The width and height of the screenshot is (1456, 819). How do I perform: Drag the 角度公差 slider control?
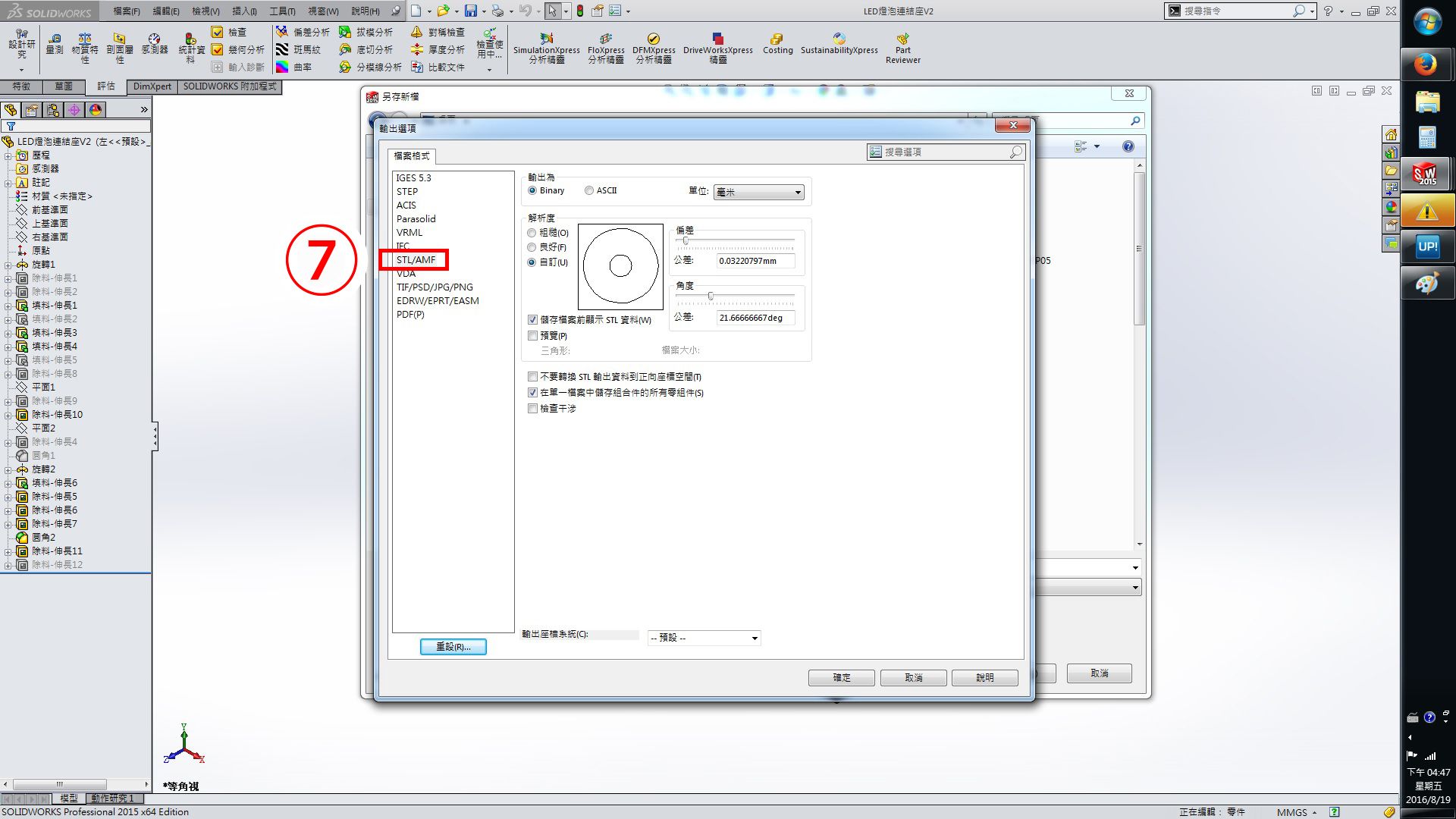[x=710, y=296]
